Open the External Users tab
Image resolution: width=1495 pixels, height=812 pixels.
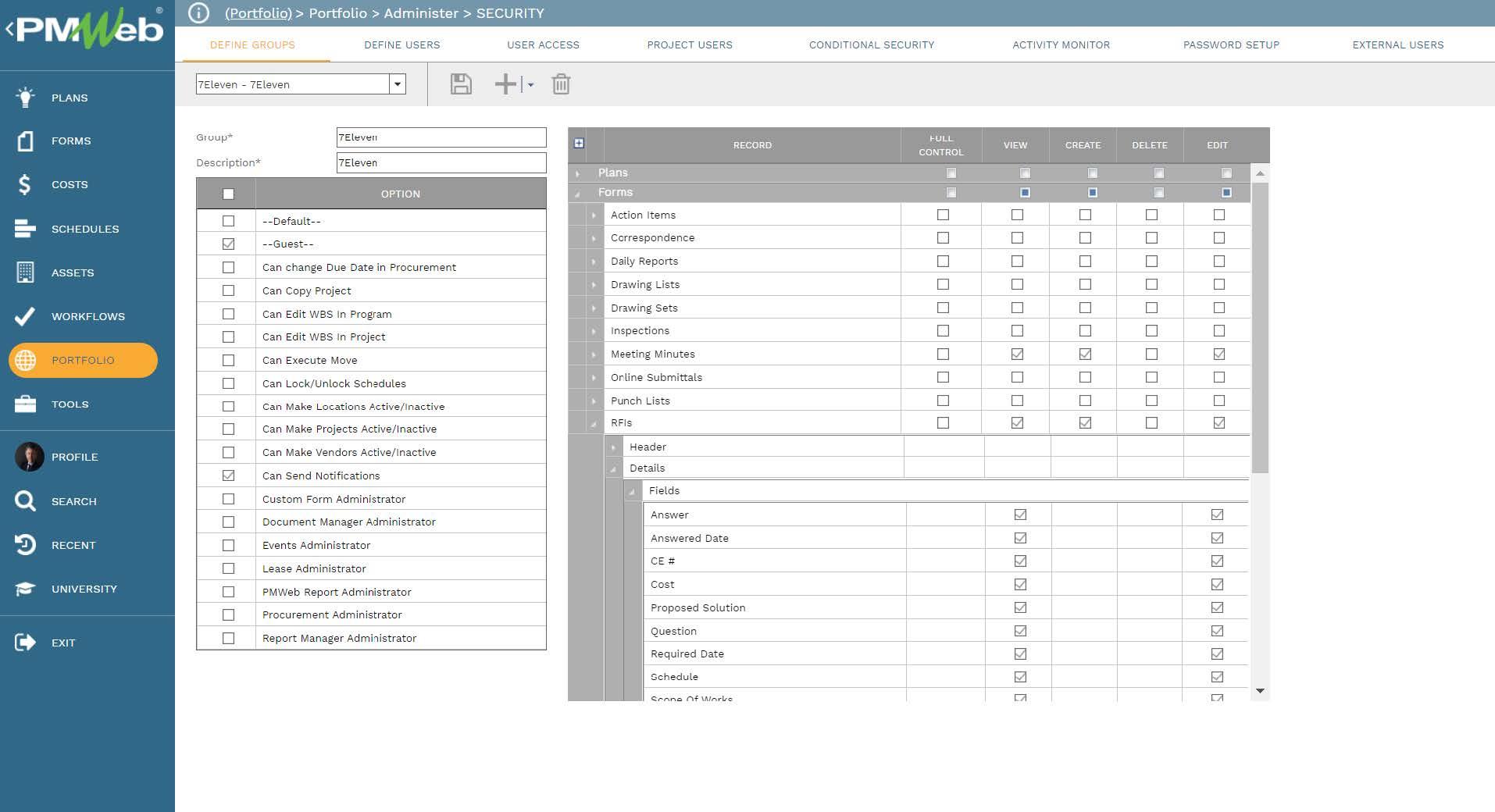click(1398, 45)
